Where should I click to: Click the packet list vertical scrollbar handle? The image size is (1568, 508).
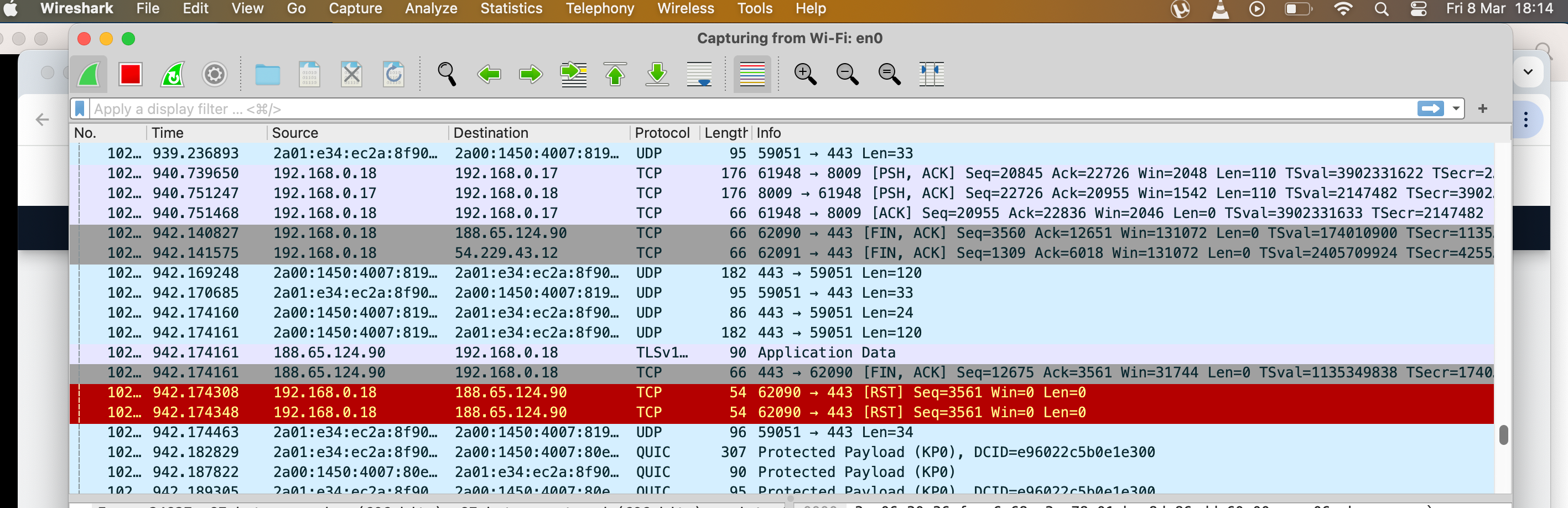(x=1503, y=434)
